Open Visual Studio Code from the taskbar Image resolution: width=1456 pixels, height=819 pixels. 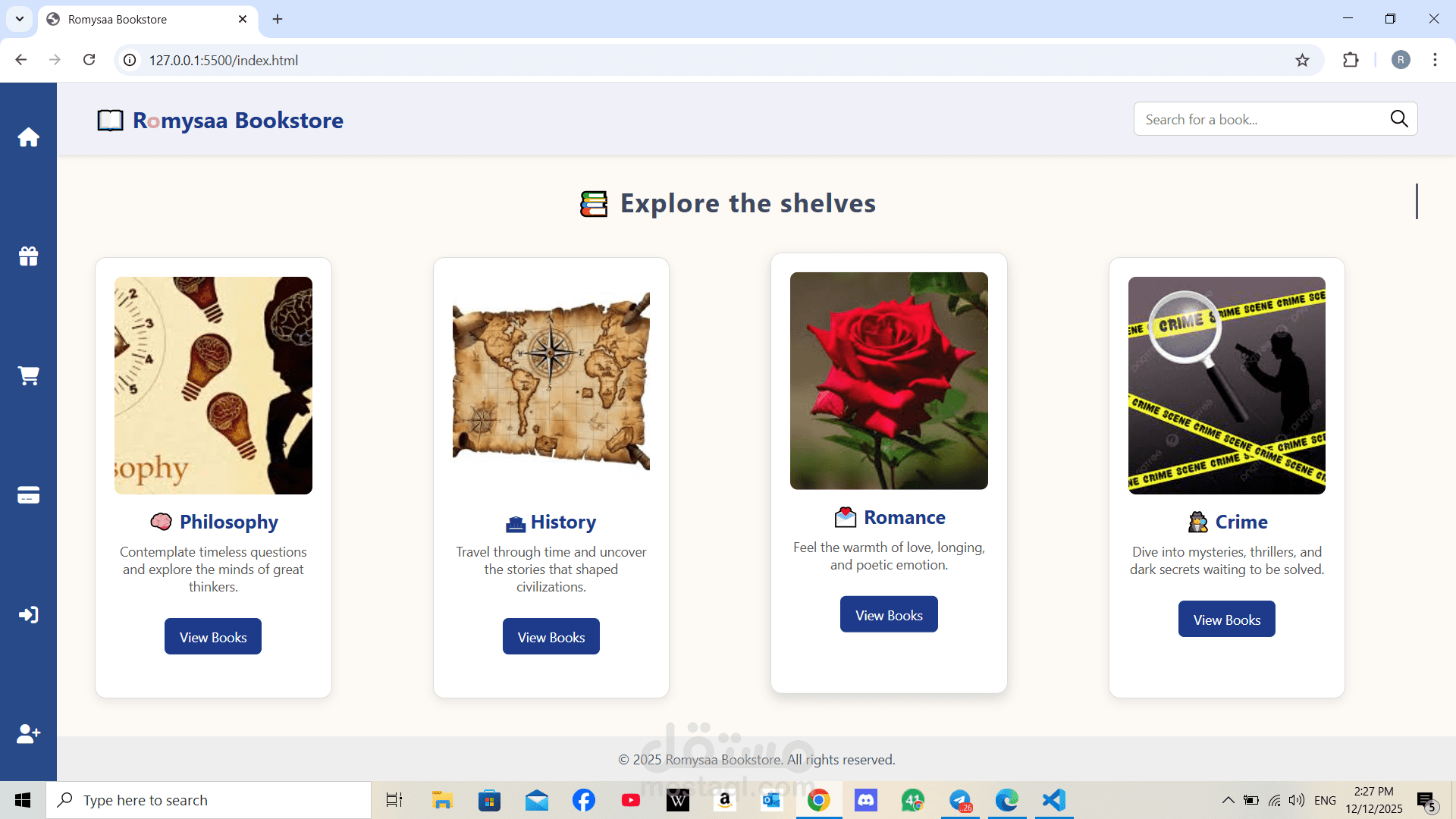[x=1053, y=800]
